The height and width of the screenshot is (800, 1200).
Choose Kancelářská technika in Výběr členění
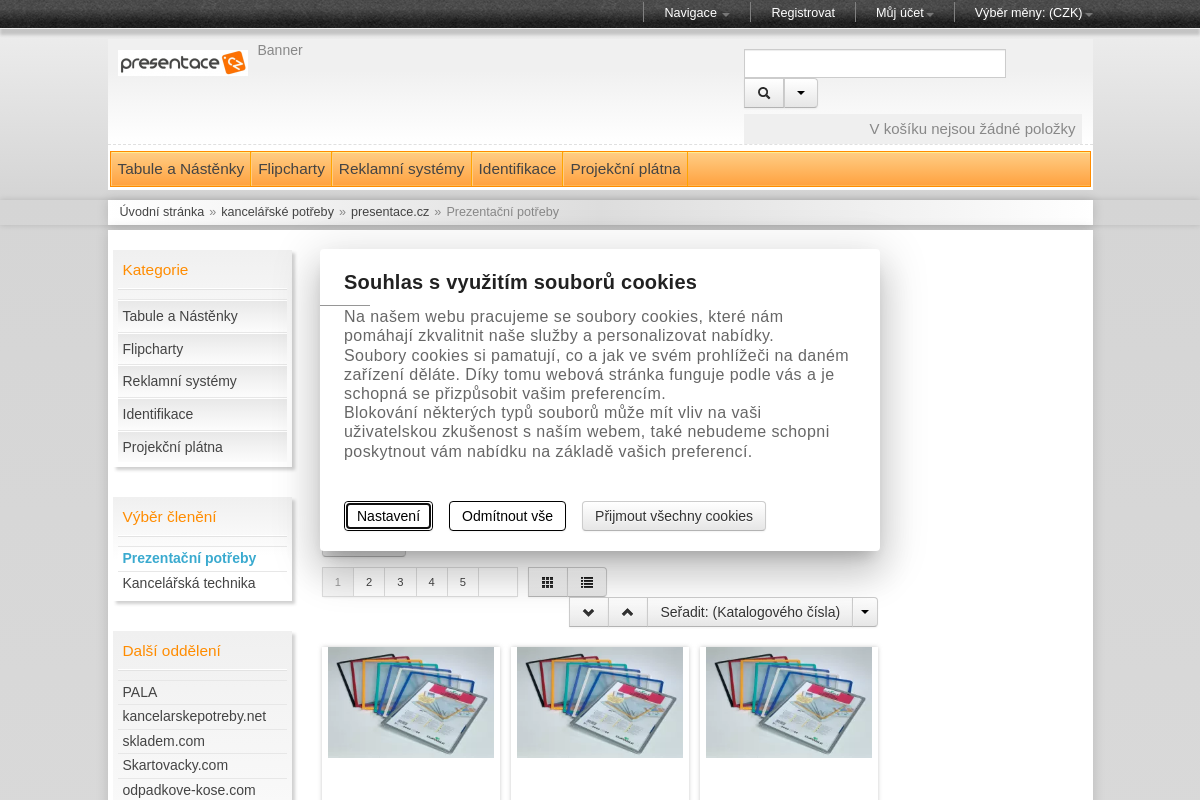[189, 583]
